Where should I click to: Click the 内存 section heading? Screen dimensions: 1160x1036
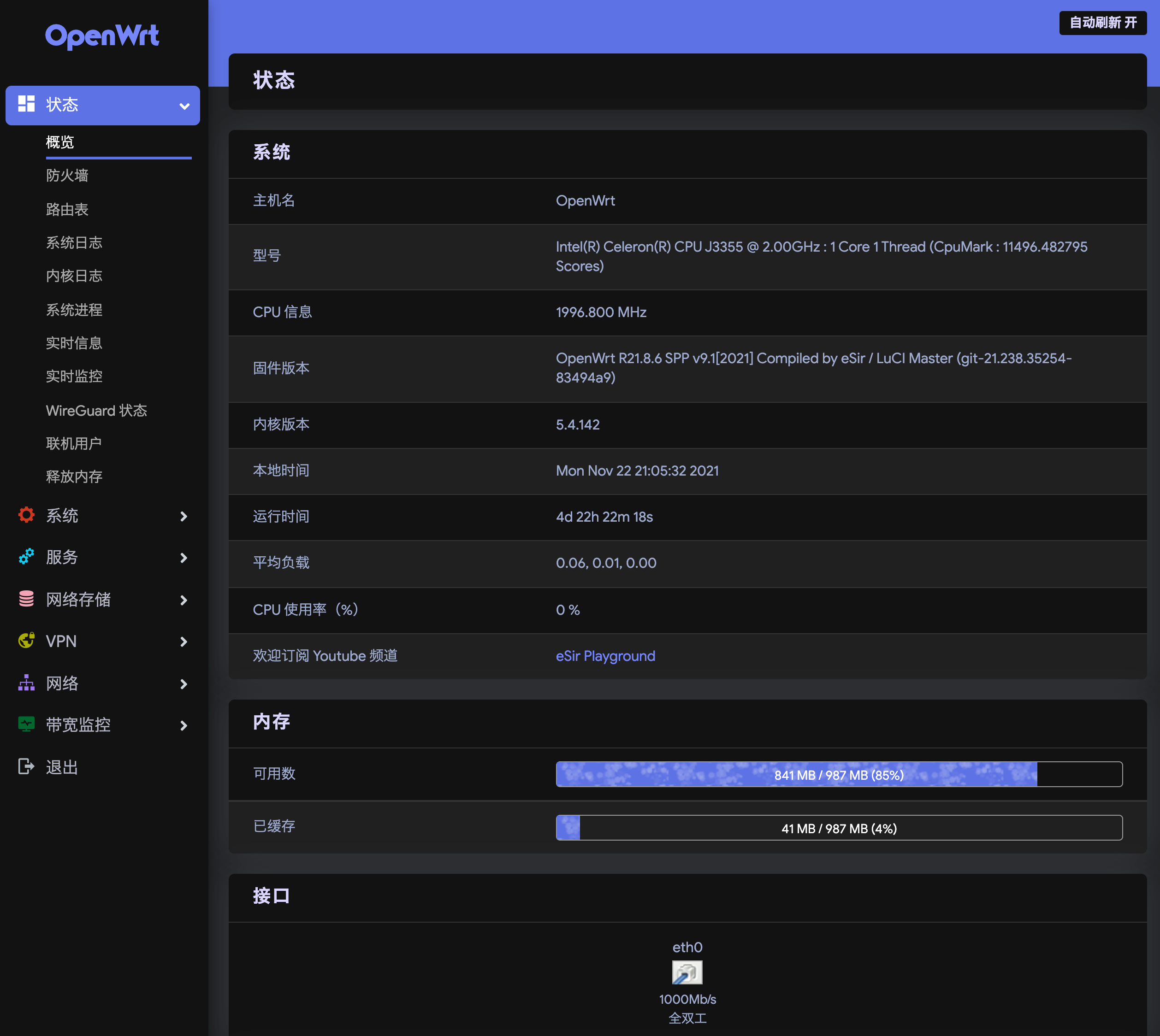point(272,722)
